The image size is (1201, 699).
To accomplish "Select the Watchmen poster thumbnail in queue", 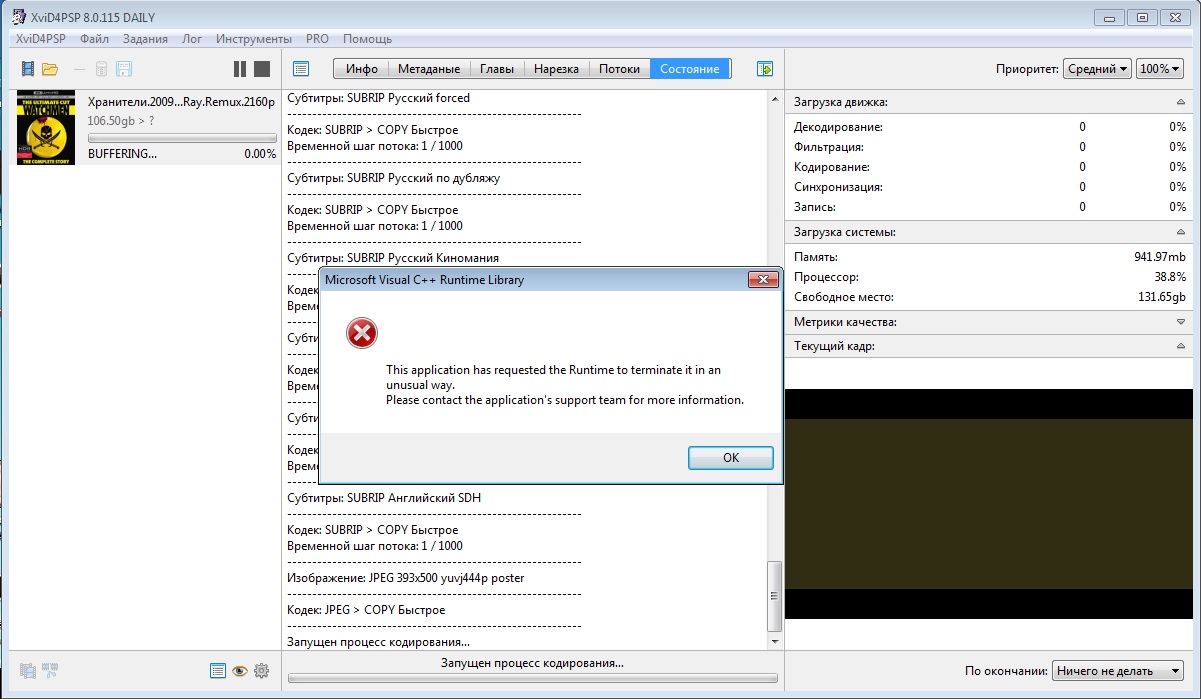I will click(x=46, y=128).
